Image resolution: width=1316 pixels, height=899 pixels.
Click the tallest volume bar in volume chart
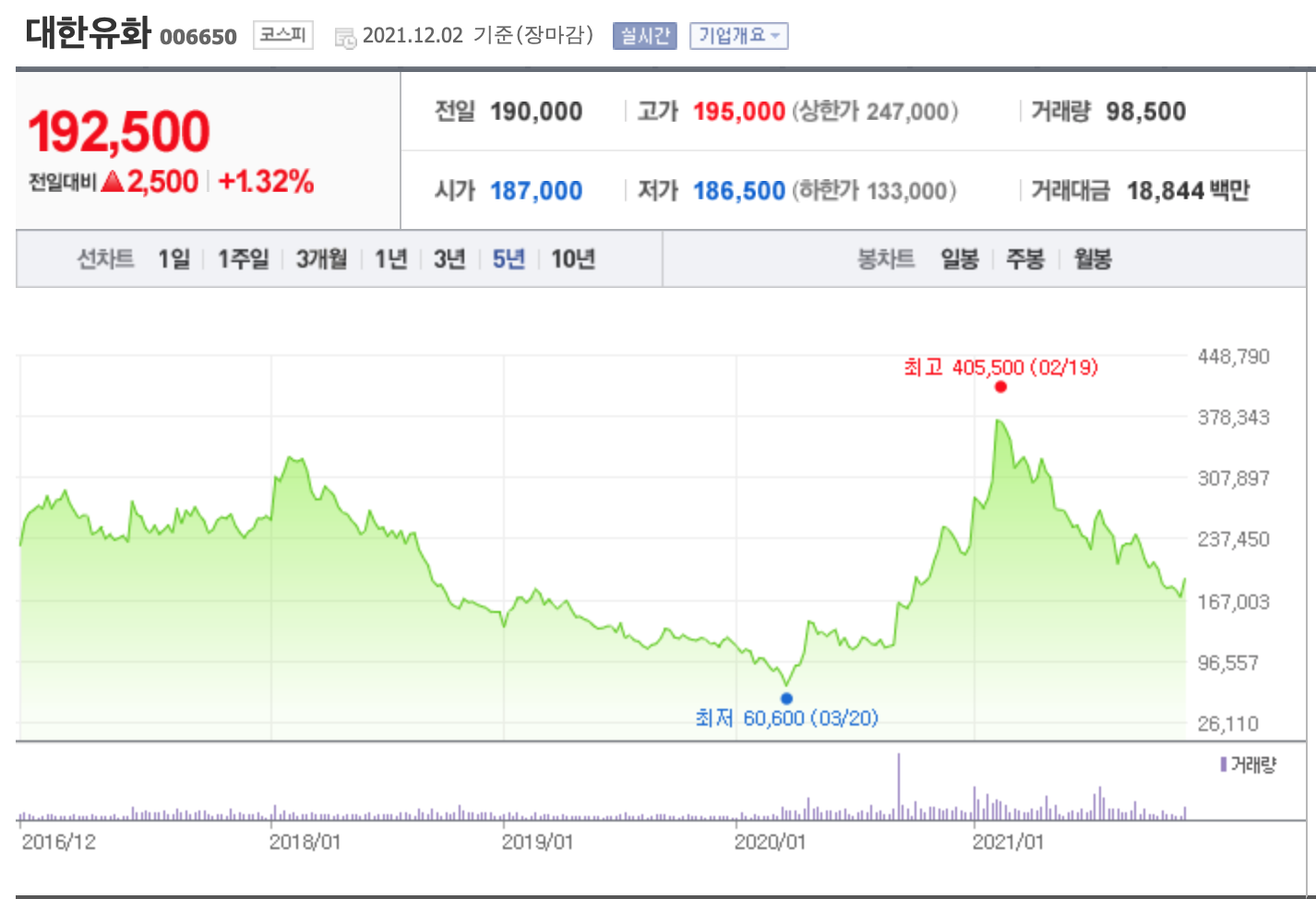[899, 787]
